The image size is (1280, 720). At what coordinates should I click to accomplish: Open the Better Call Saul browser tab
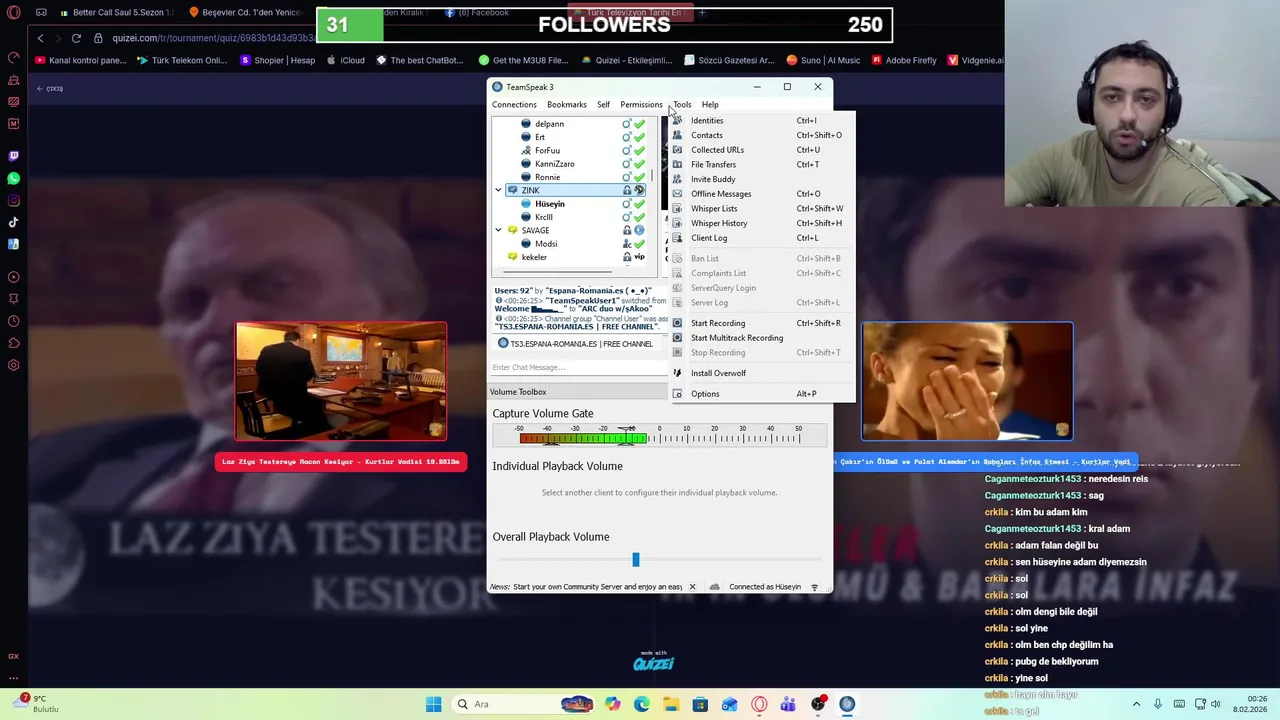117,13
